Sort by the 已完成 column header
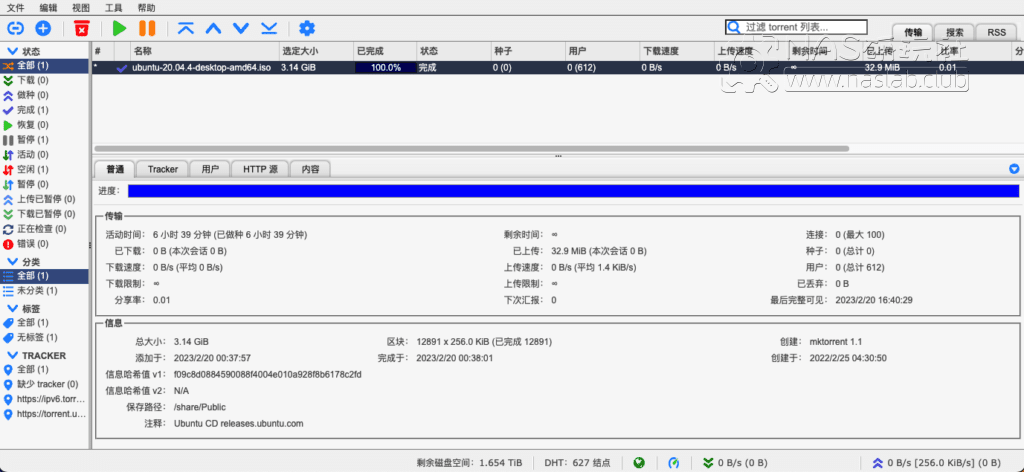Image resolution: width=1024 pixels, height=472 pixels. (x=384, y=51)
